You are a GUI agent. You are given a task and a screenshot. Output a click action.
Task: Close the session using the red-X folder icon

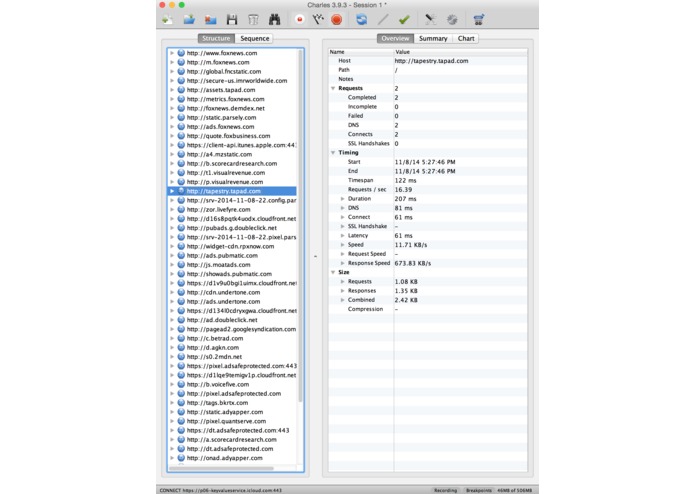tap(211, 19)
